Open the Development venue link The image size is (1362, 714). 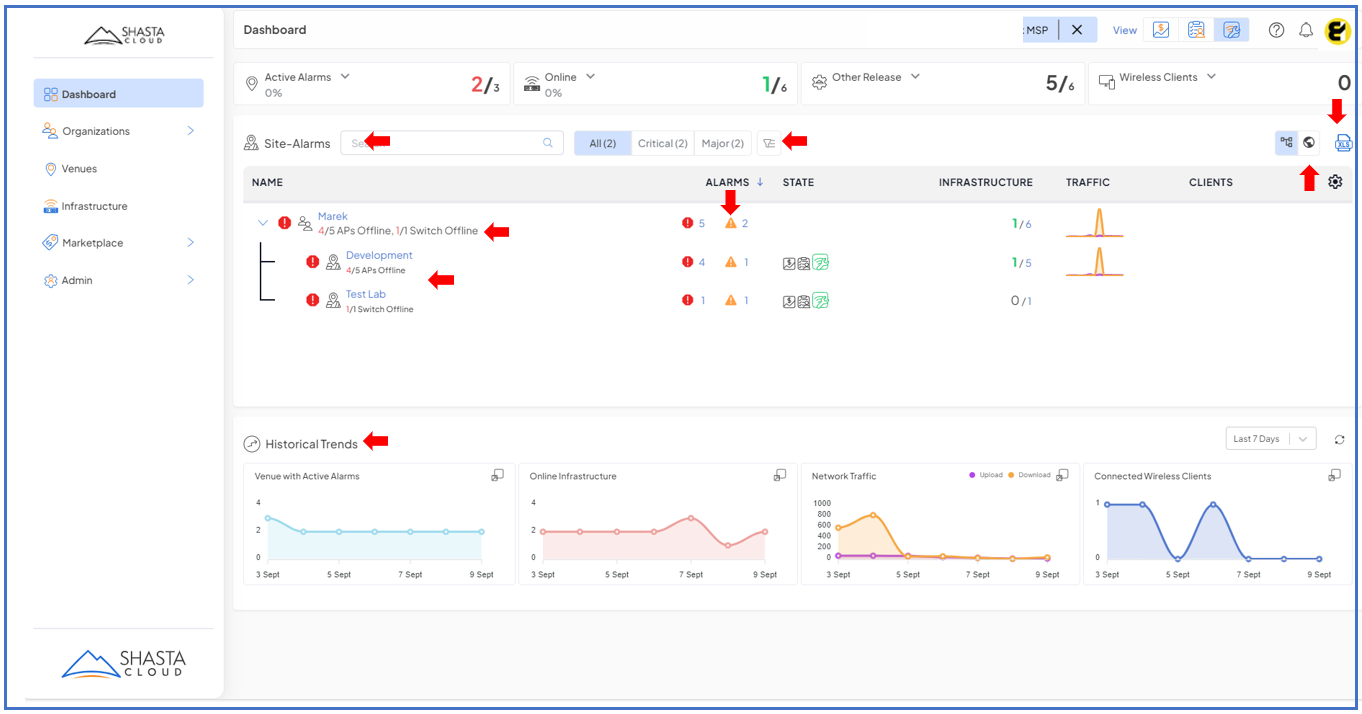pyautogui.click(x=379, y=255)
